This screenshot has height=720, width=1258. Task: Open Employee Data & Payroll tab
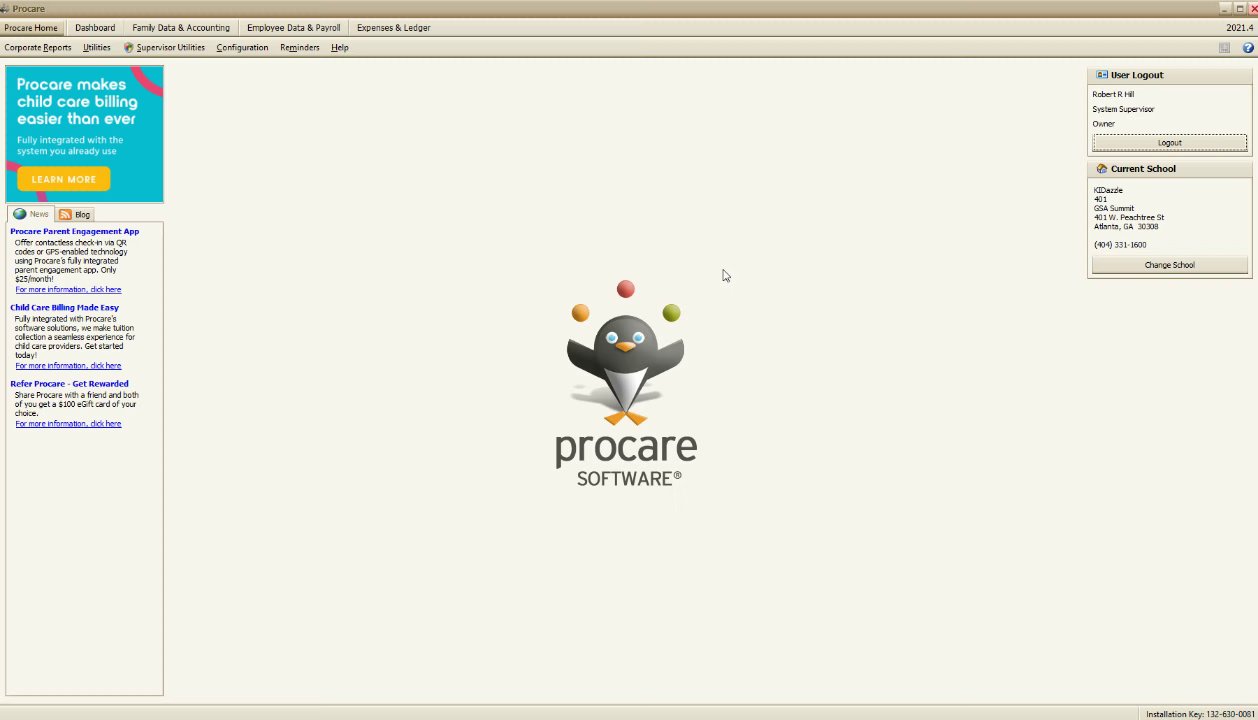tap(294, 28)
